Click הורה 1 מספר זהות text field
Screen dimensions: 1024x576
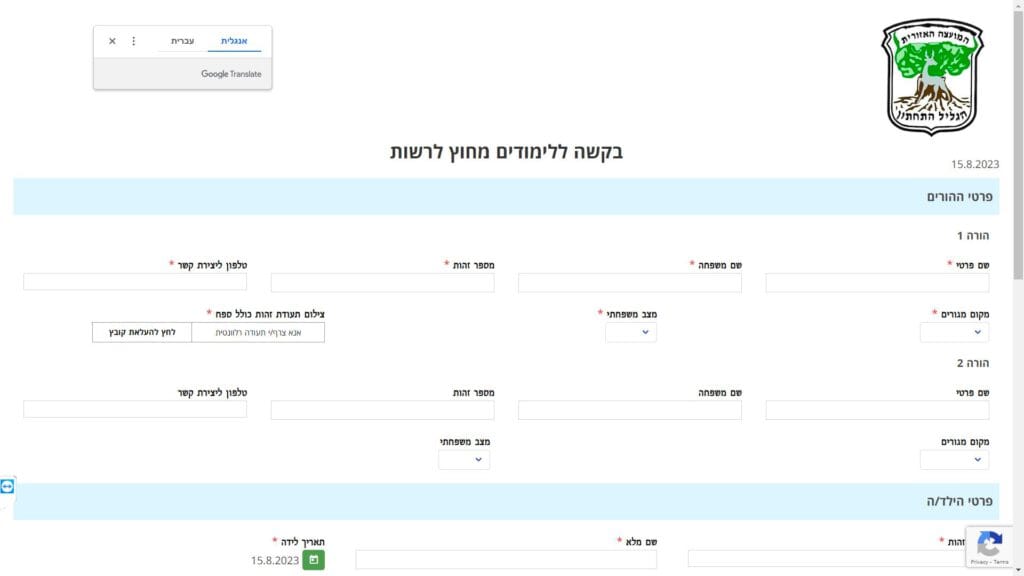click(382, 283)
